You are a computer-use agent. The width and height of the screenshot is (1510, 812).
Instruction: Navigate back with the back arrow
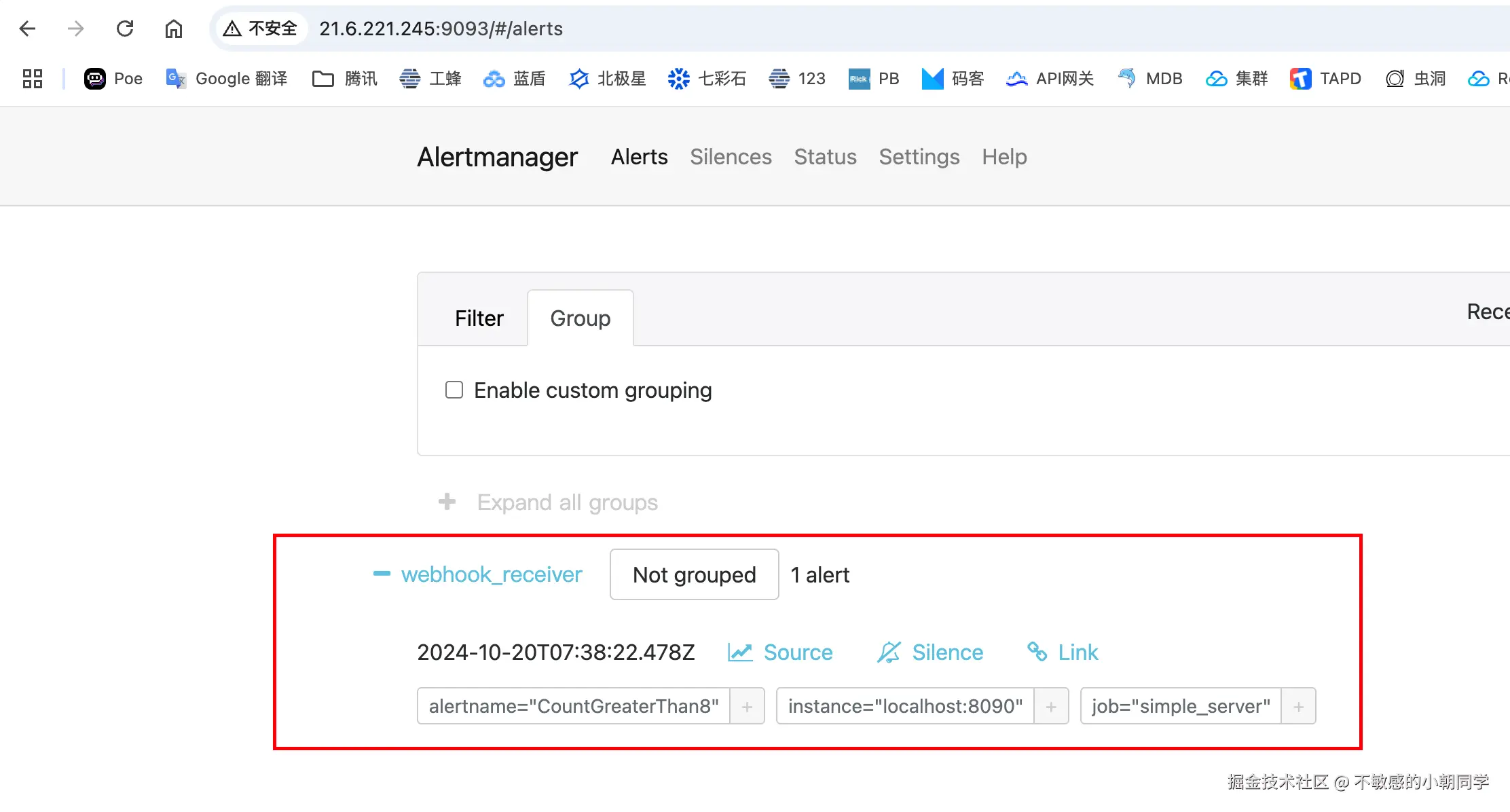pyautogui.click(x=27, y=29)
